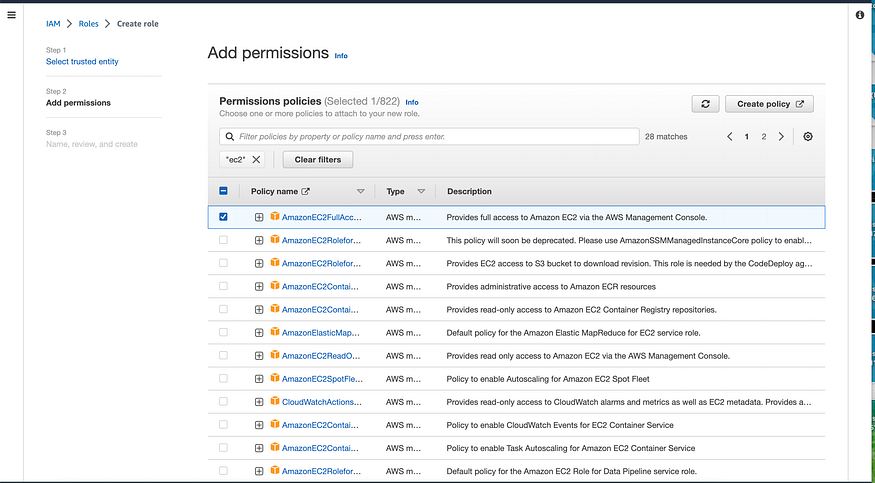Remove the "ec2" filter tag
875x483 pixels.
click(256, 159)
